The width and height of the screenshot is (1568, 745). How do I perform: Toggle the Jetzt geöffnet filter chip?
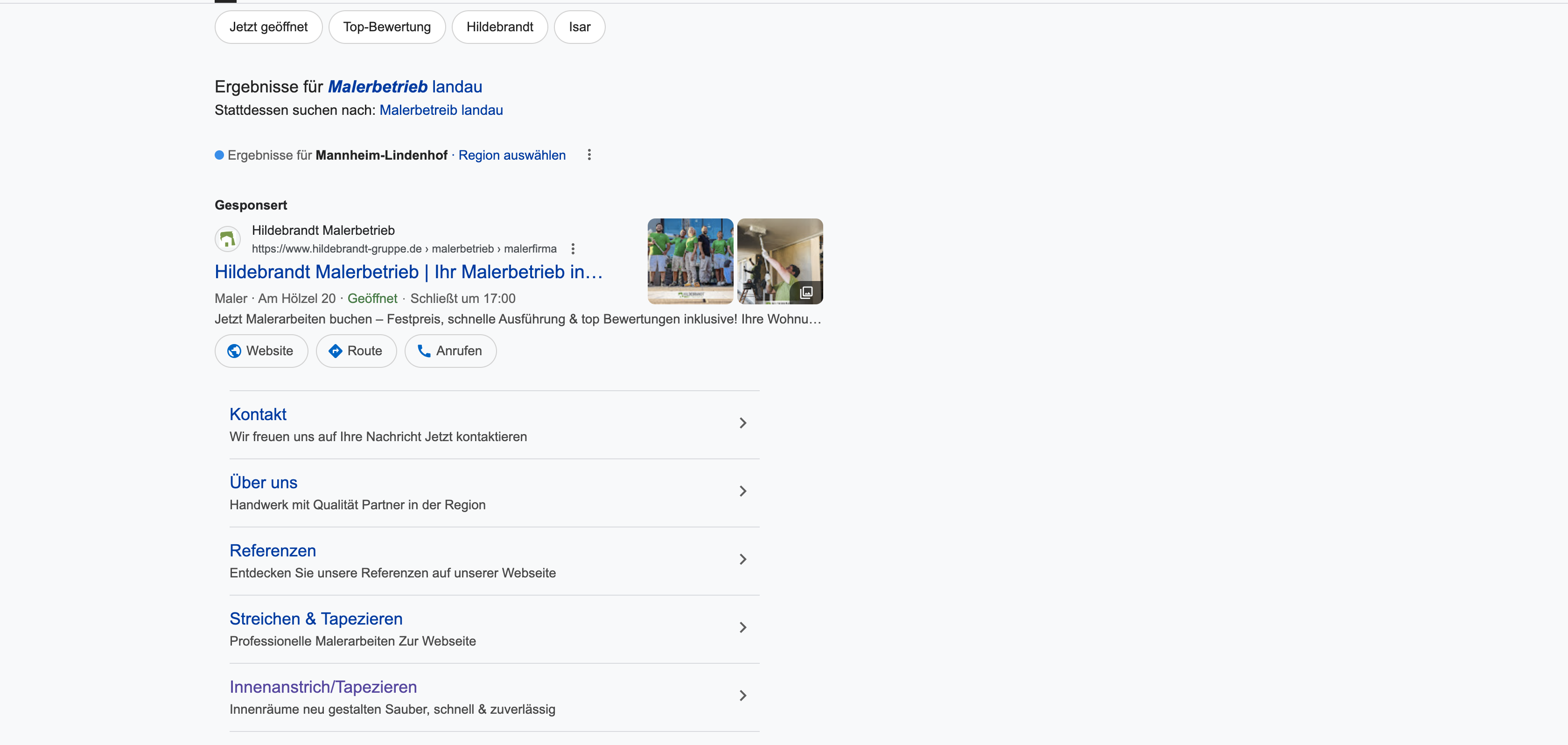point(268,27)
